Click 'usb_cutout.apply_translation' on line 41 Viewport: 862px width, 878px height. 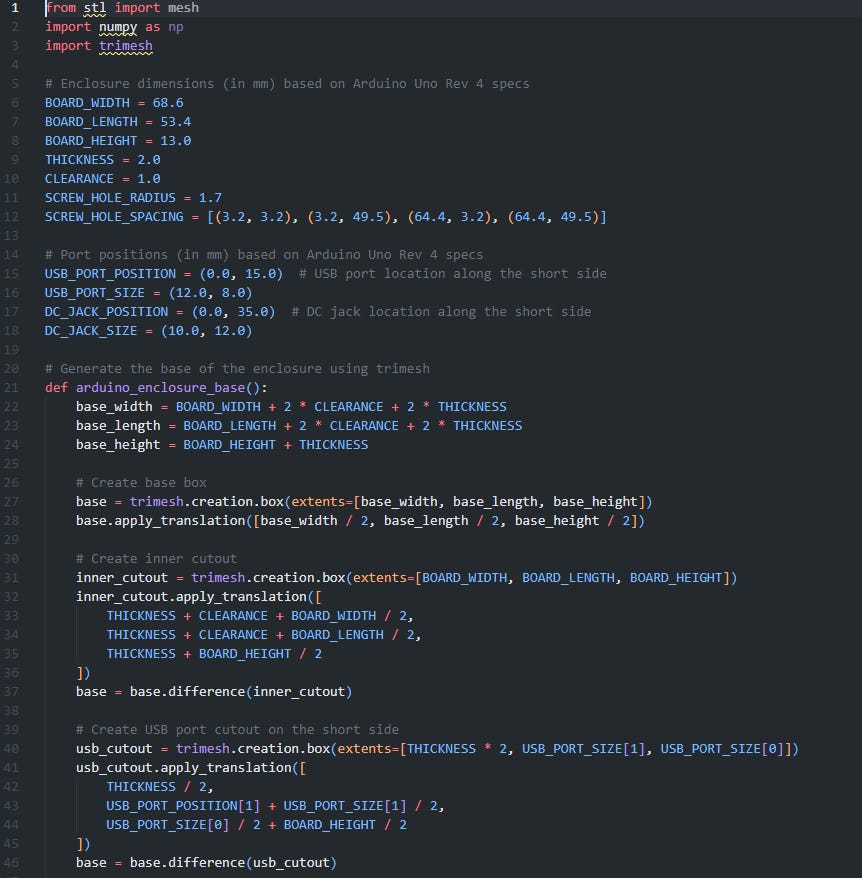coord(184,768)
